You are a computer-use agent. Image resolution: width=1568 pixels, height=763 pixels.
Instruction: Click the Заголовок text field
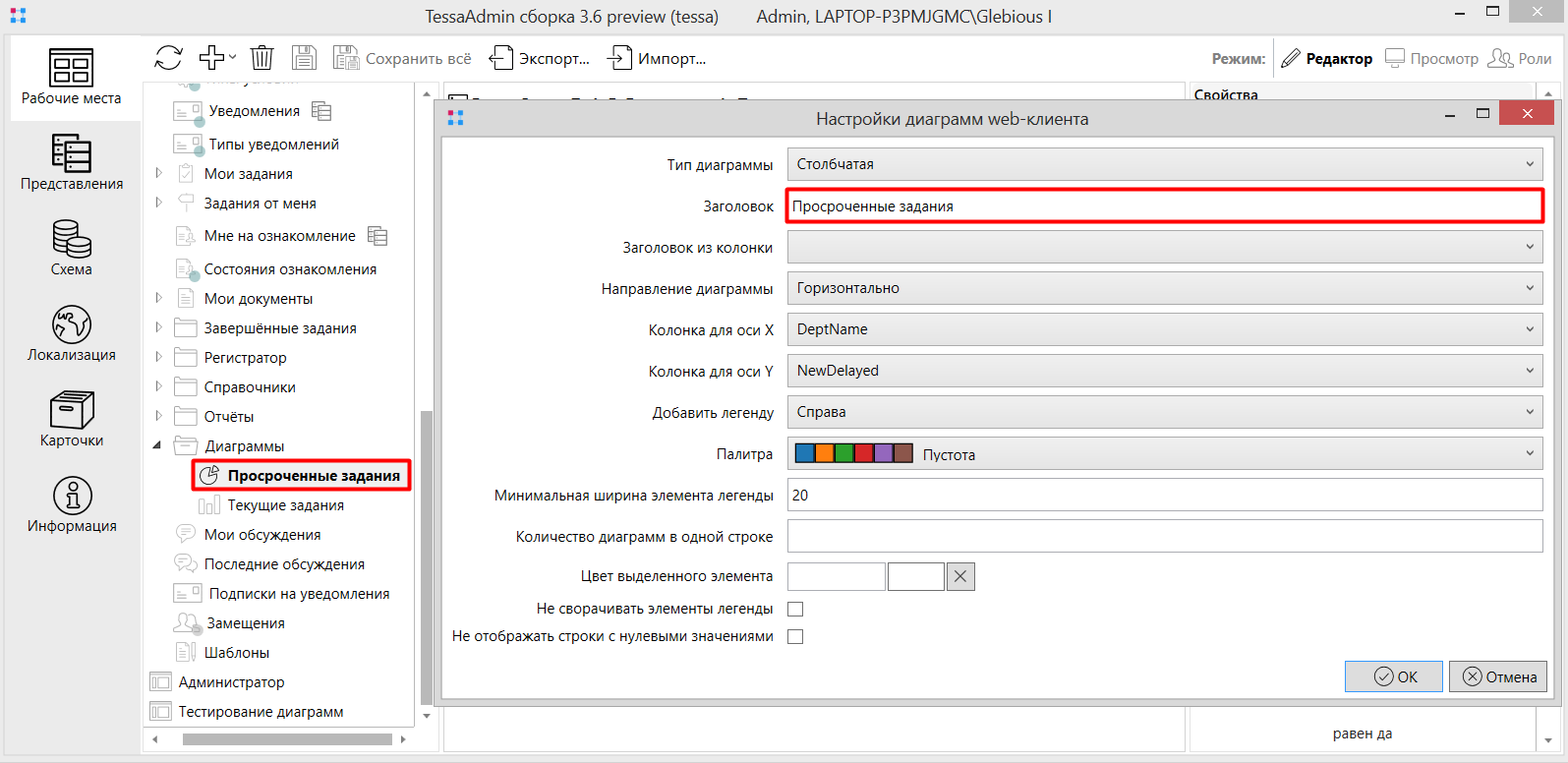click(x=1164, y=206)
